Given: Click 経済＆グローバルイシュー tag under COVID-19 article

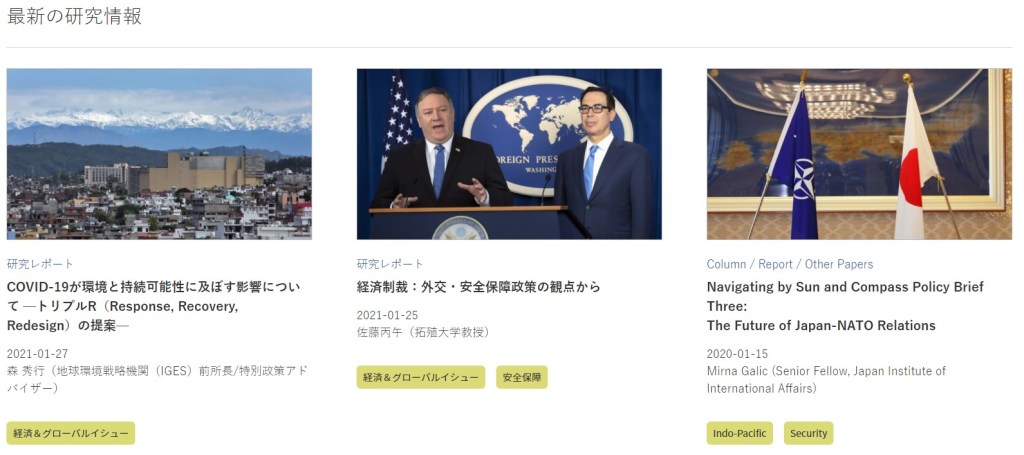Looking at the screenshot, I should click(70, 433).
